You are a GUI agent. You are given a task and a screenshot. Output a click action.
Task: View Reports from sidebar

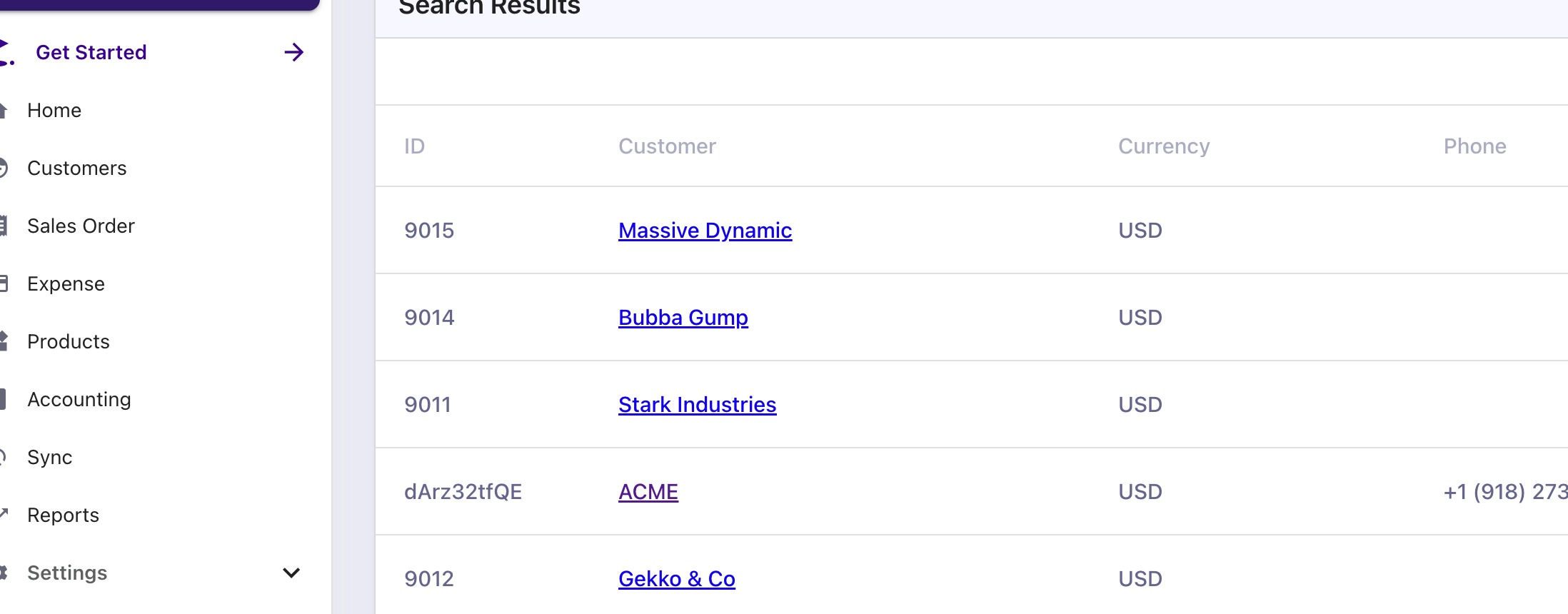pyautogui.click(x=63, y=515)
